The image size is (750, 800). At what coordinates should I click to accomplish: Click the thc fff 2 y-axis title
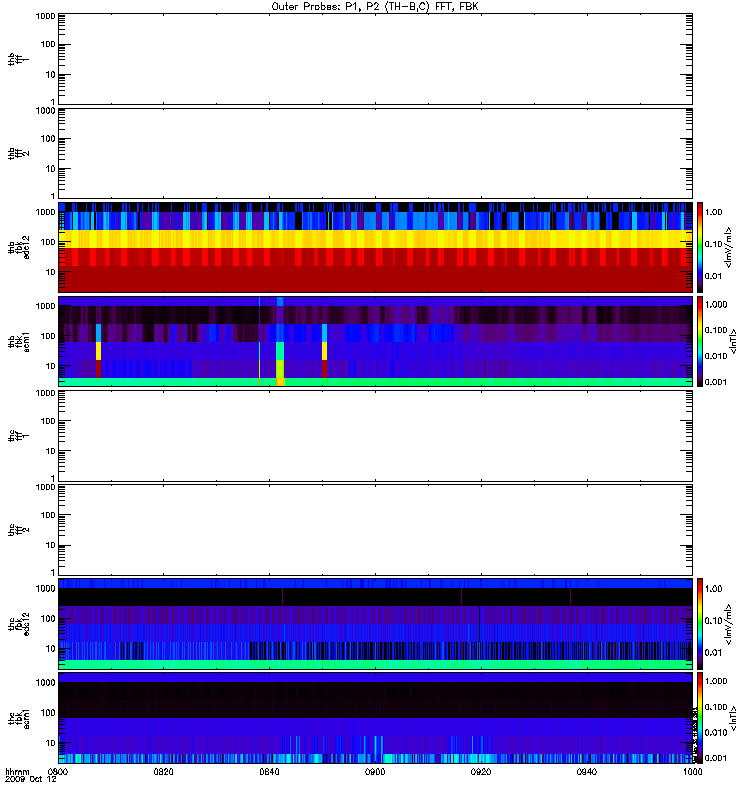click(19, 530)
